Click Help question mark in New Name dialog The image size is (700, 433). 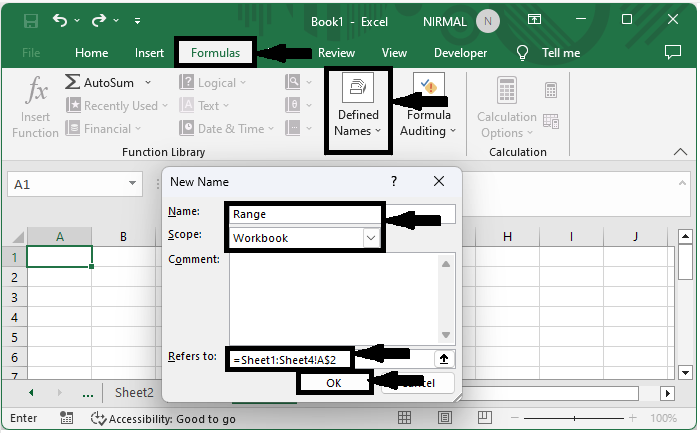coord(394,181)
